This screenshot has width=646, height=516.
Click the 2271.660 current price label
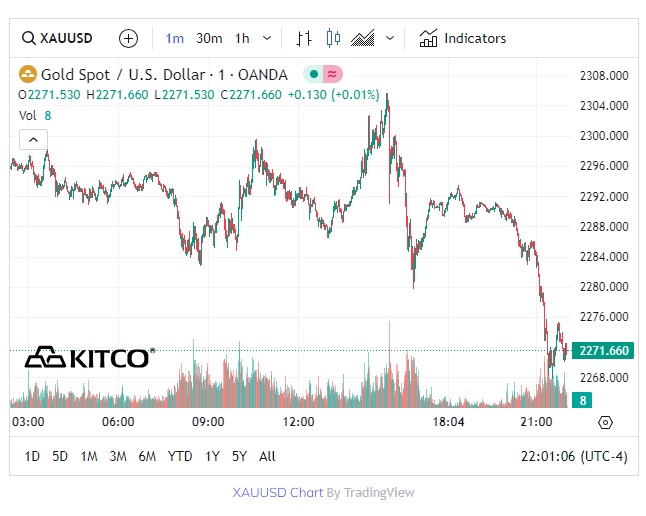point(603,351)
